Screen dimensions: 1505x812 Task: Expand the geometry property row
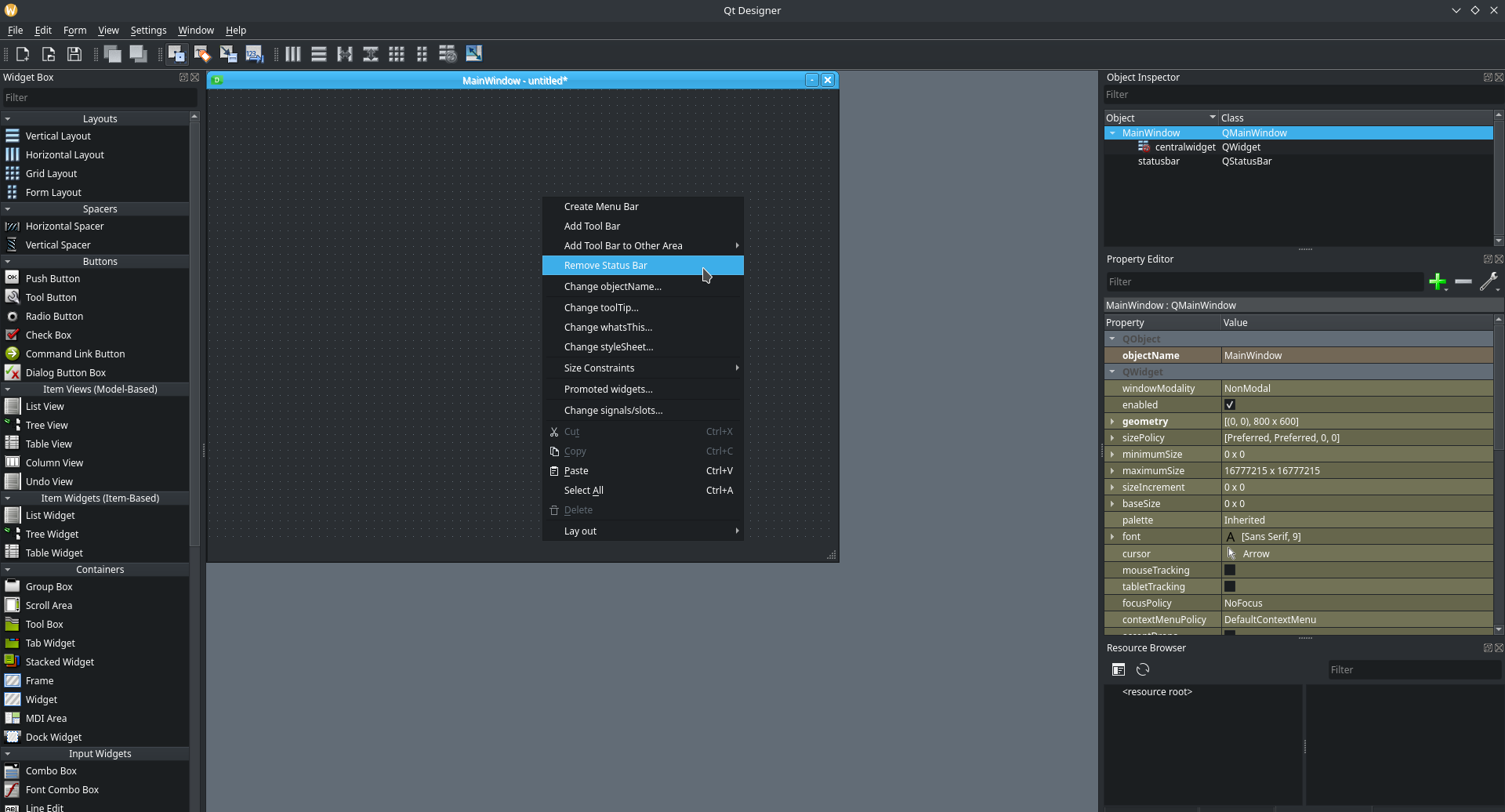coord(1112,422)
